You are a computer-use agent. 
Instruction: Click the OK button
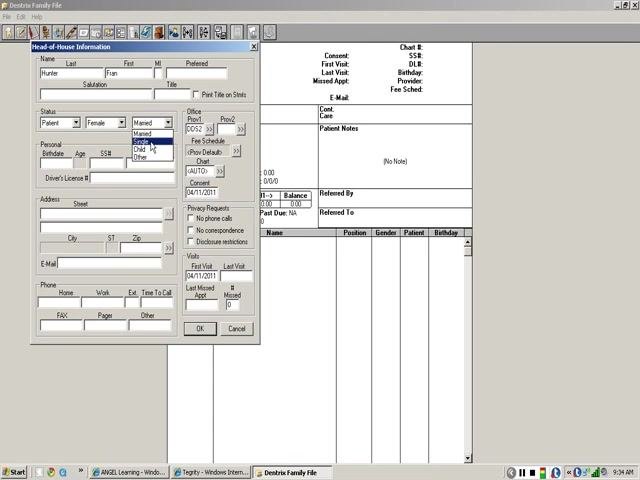(x=200, y=329)
